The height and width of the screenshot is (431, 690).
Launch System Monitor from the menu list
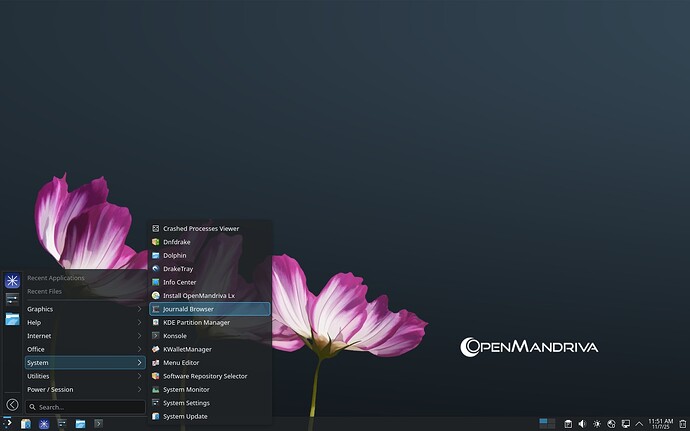pyautogui.click(x=186, y=389)
